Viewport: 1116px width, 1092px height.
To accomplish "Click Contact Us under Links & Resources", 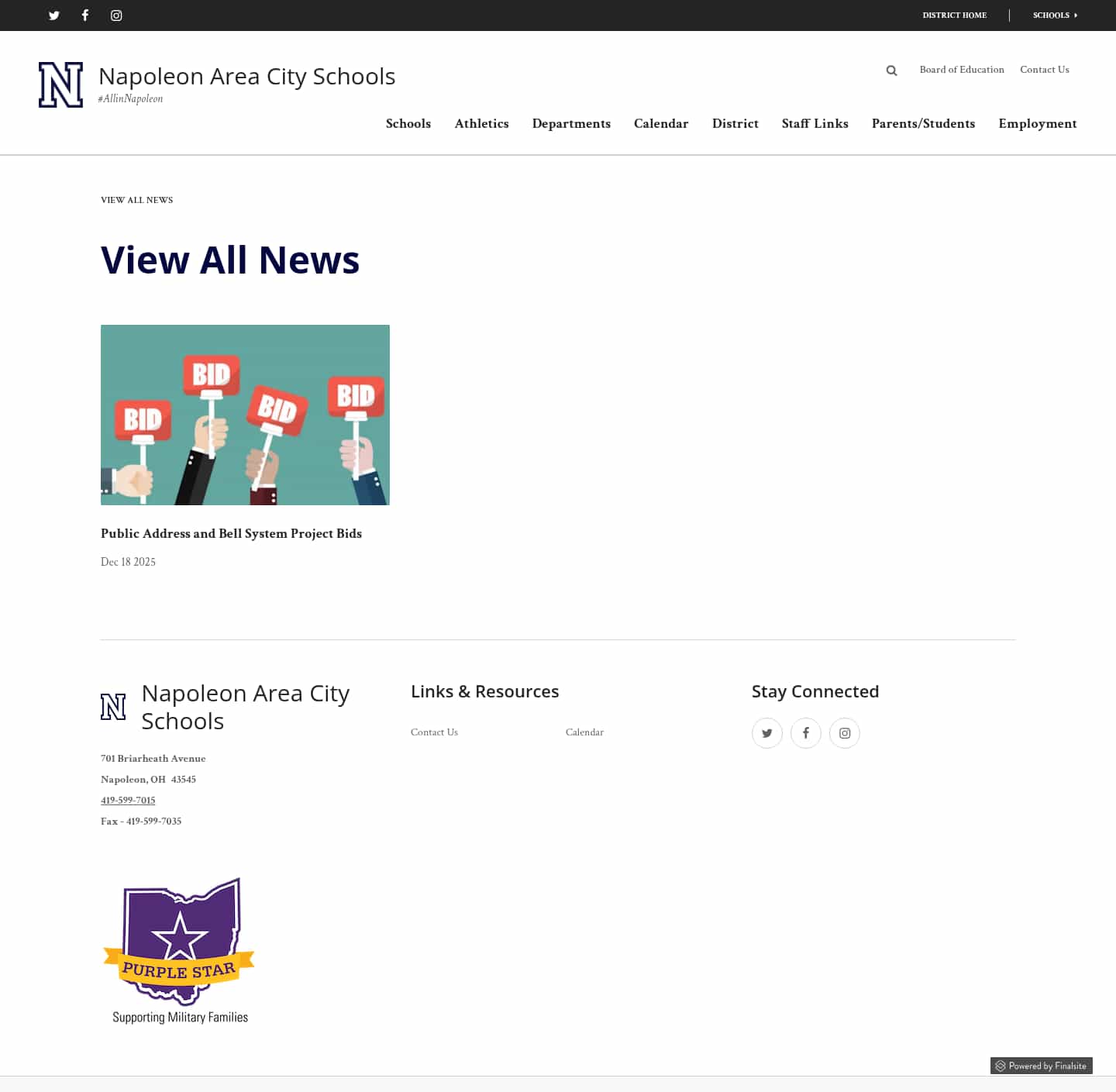I will pyautogui.click(x=434, y=732).
